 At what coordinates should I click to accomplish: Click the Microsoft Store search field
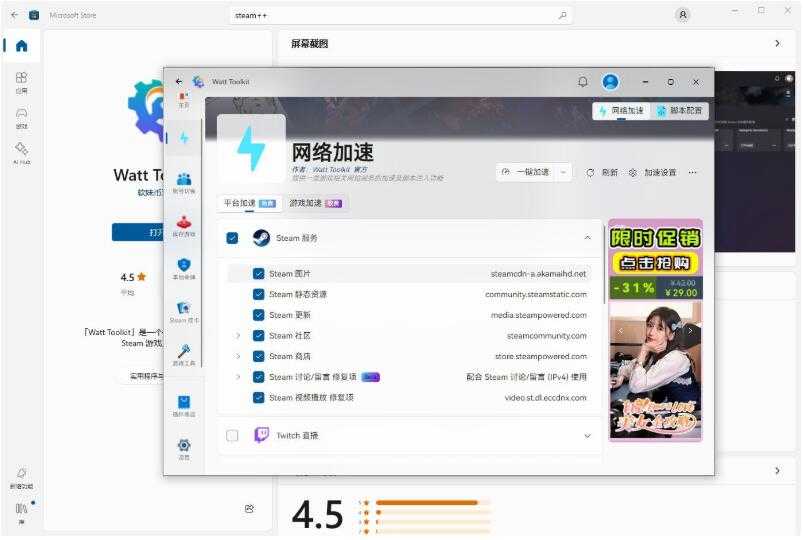[x=400, y=15]
